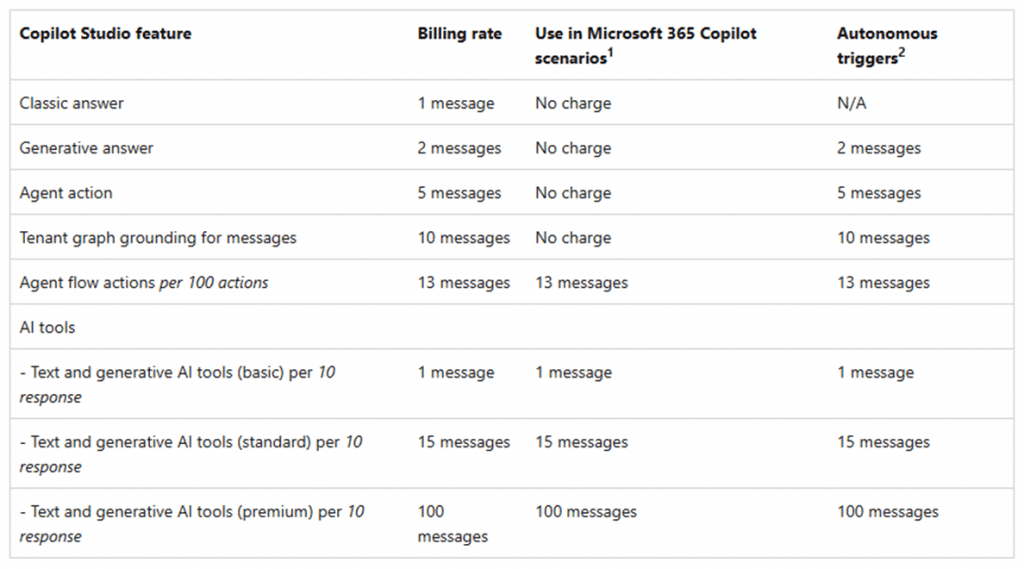Click the 'Copilot Studio feature' column header
This screenshot has width=1024, height=569.
(x=105, y=34)
